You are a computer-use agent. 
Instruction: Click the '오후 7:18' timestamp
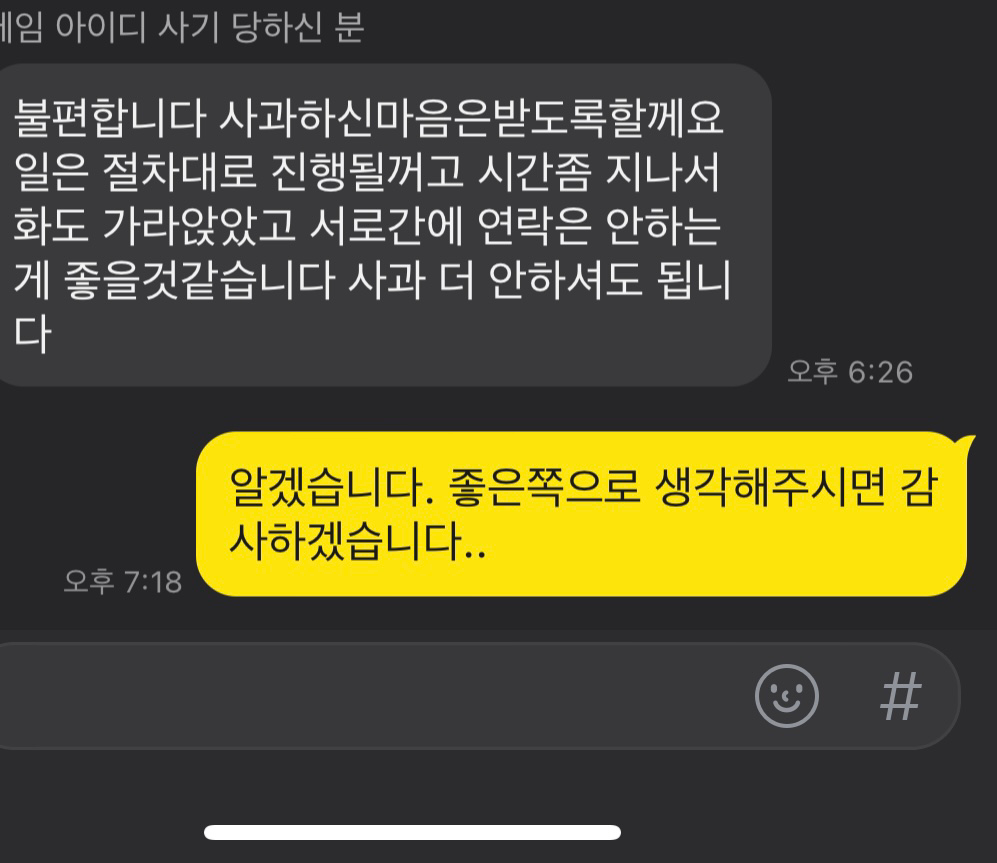click(x=123, y=581)
